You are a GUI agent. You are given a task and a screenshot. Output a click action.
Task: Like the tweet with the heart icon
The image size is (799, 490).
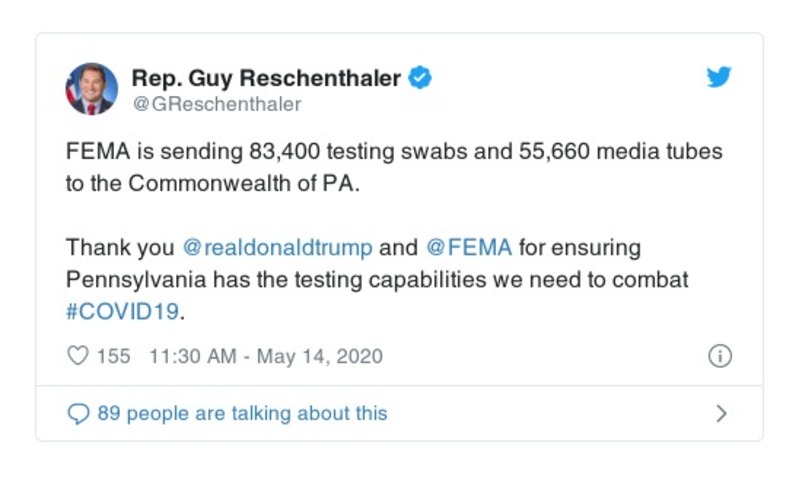(77, 356)
